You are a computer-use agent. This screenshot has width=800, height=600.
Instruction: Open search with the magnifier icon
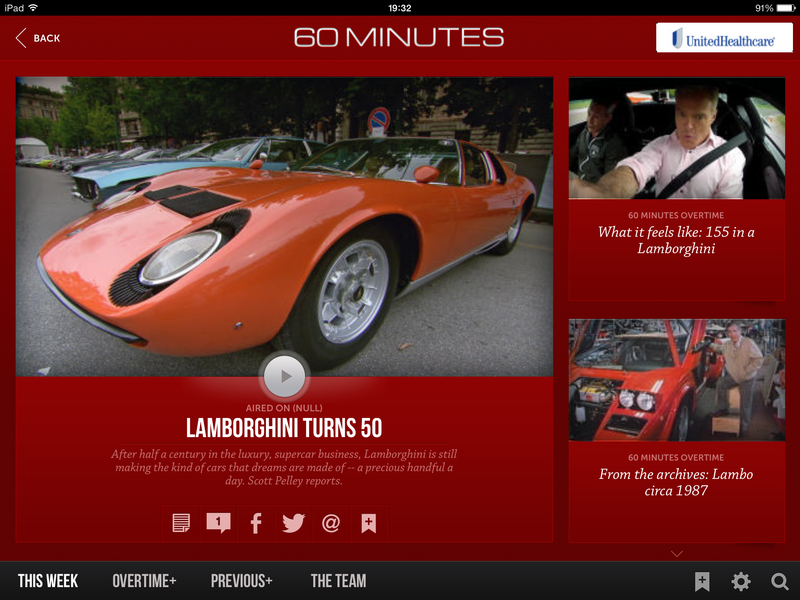coord(779,581)
